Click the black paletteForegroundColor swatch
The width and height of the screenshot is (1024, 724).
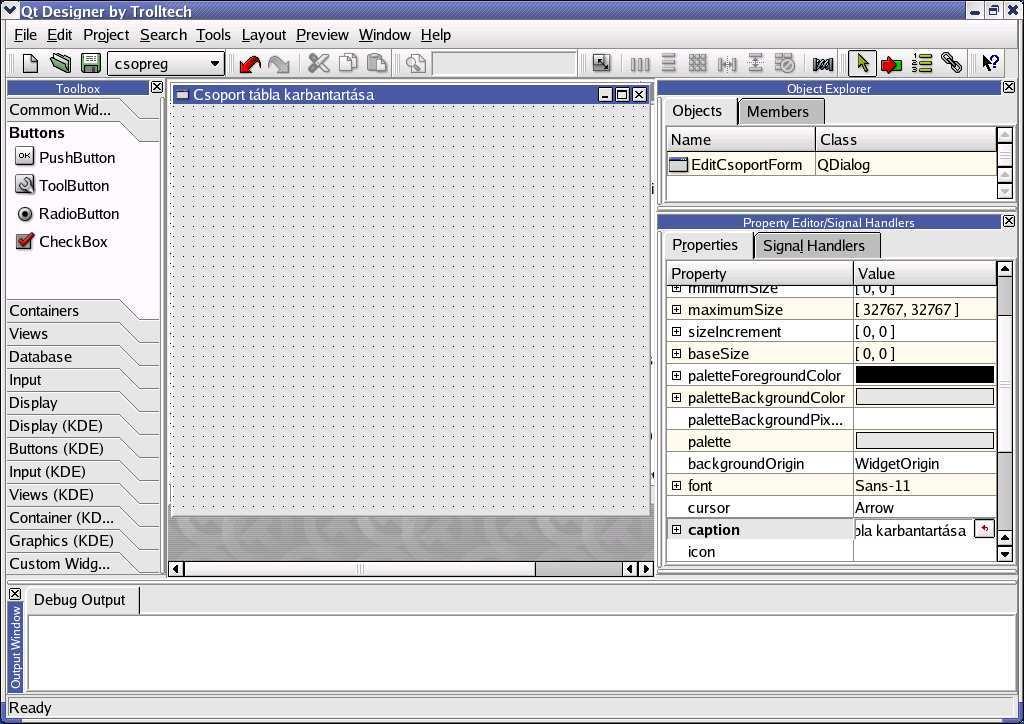pos(924,375)
